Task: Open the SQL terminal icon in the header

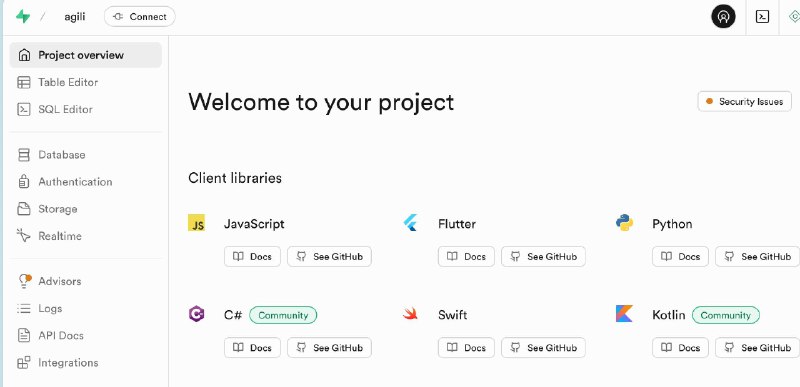Action: click(x=762, y=17)
